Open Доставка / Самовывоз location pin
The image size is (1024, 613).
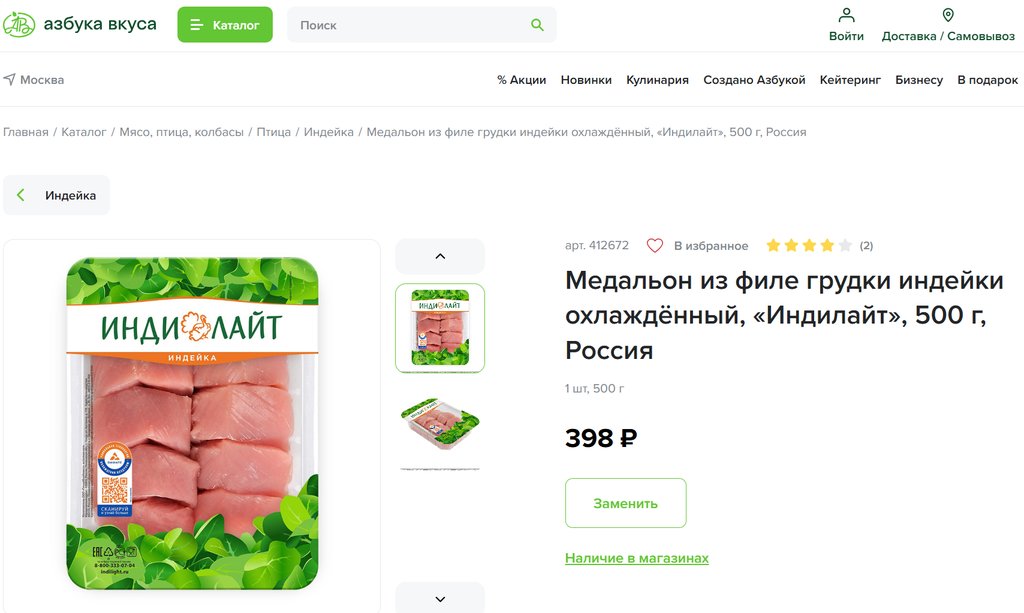click(948, 14)
